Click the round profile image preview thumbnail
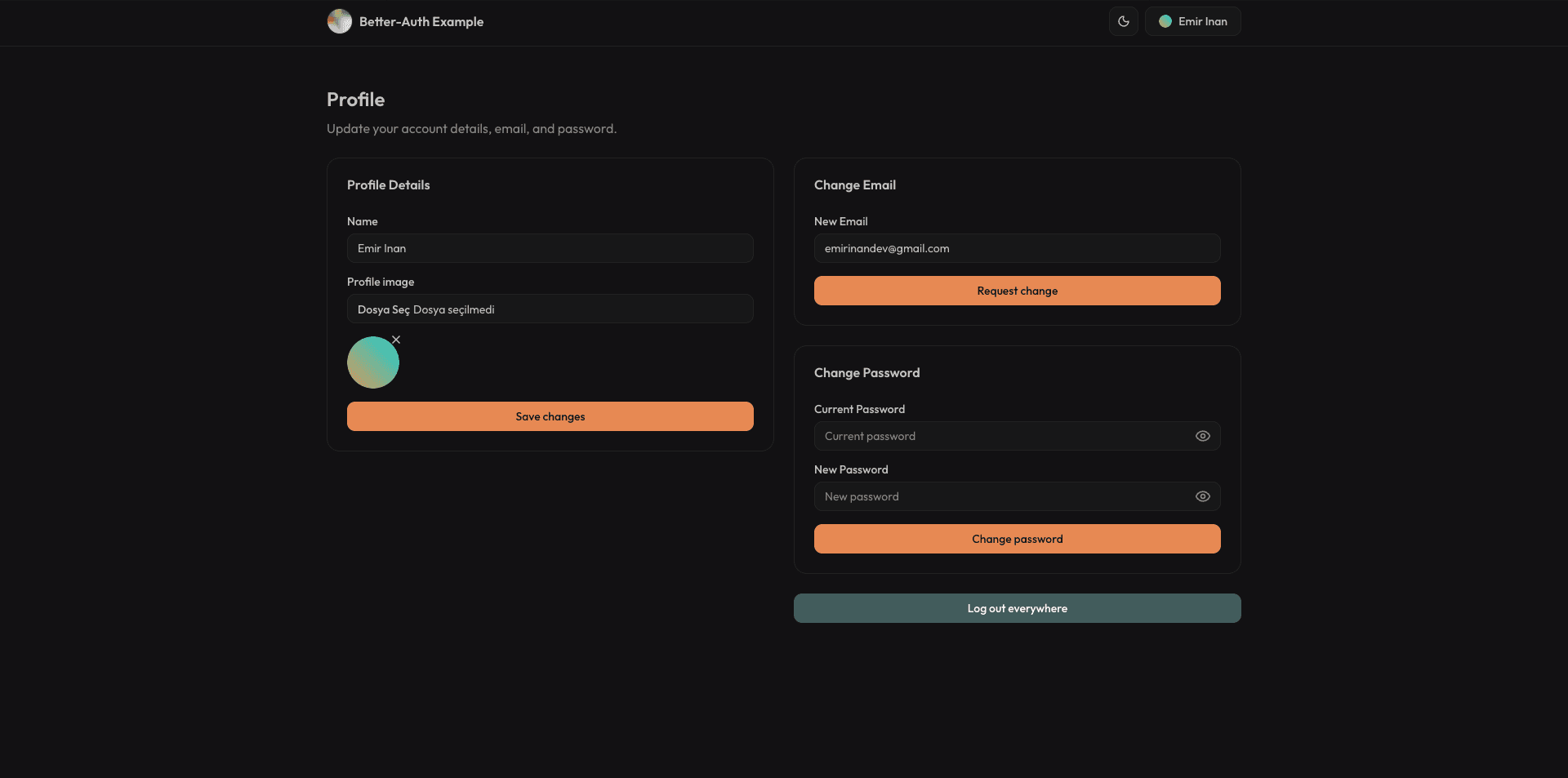Screen dimensions: 1568x778 (373, 362)
